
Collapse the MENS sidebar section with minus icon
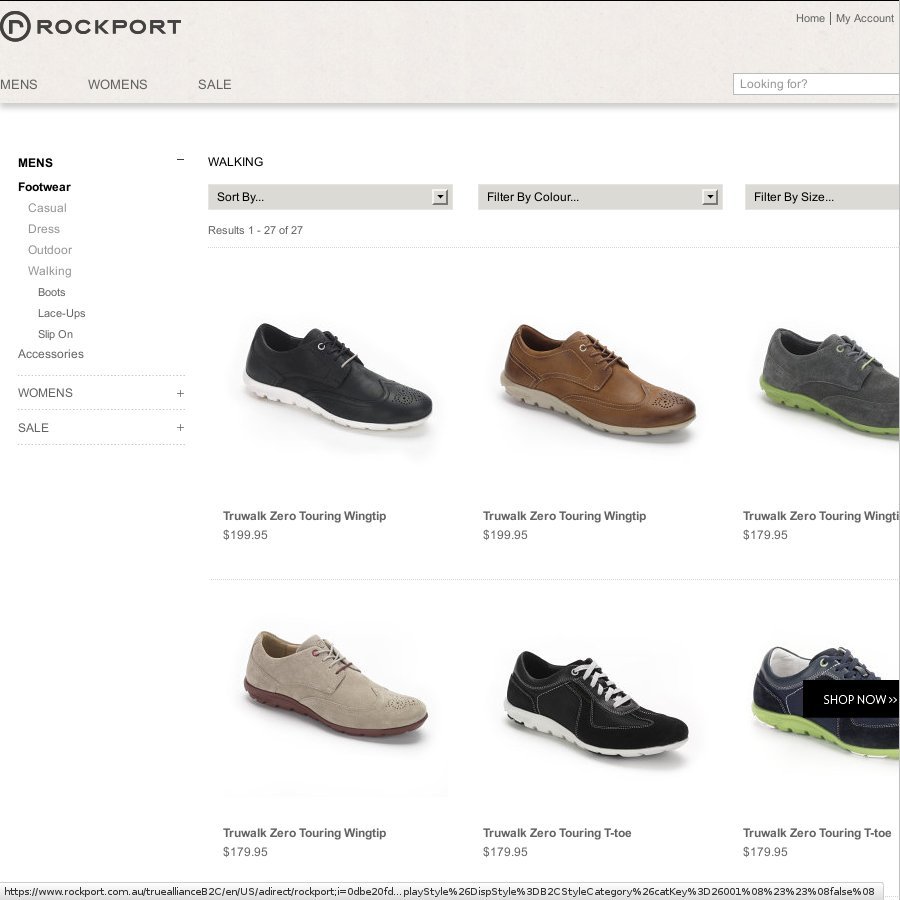[180, 160]
